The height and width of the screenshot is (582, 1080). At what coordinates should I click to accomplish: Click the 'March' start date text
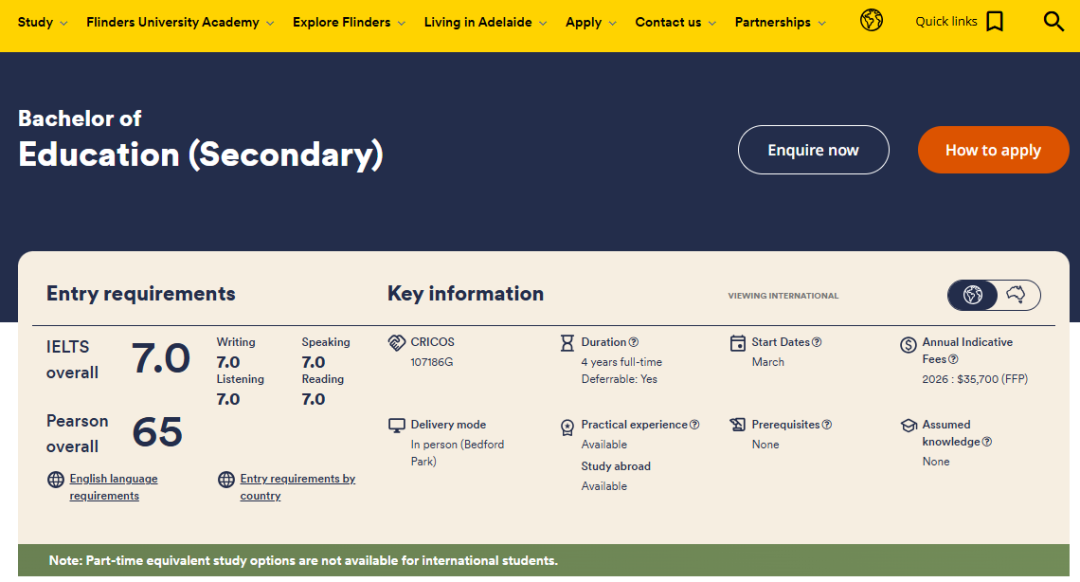click(x=768, y=362)
